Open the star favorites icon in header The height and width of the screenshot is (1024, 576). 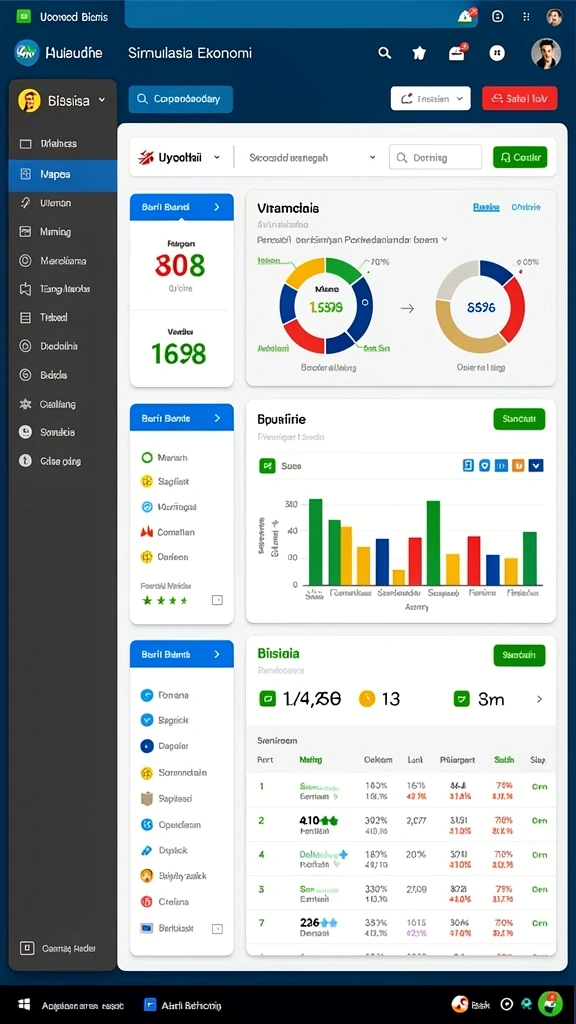(419, 54)
